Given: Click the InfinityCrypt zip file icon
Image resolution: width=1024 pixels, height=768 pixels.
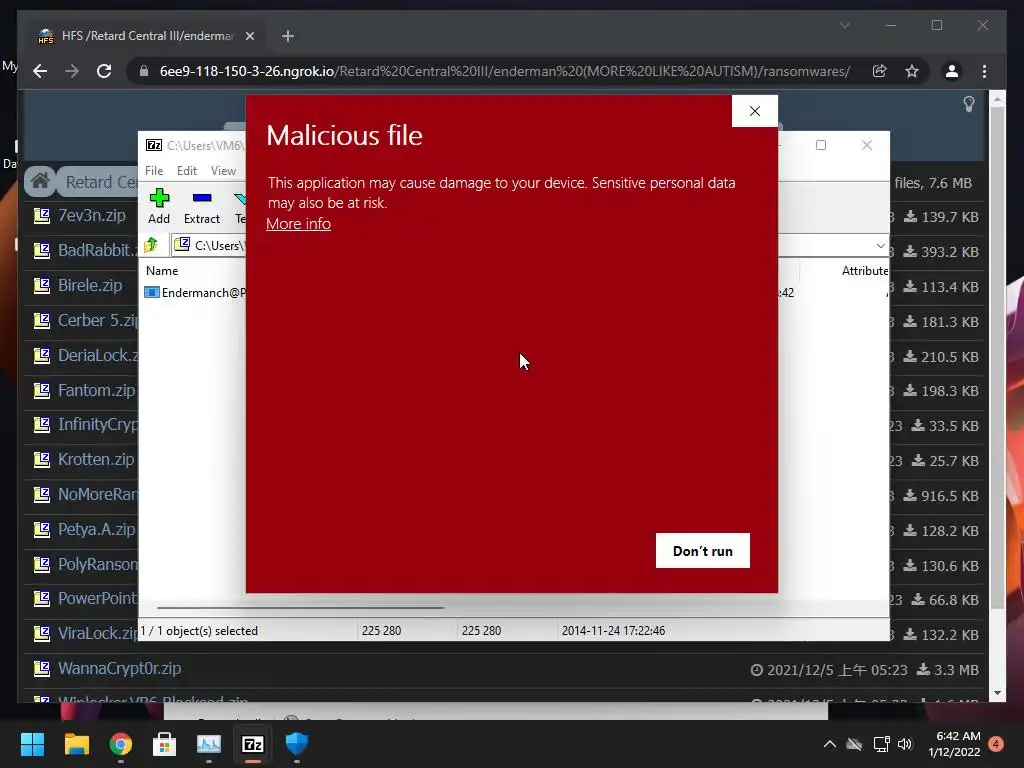Looking at the screenshot, I should pyautogui.click(x=42, y=424).
